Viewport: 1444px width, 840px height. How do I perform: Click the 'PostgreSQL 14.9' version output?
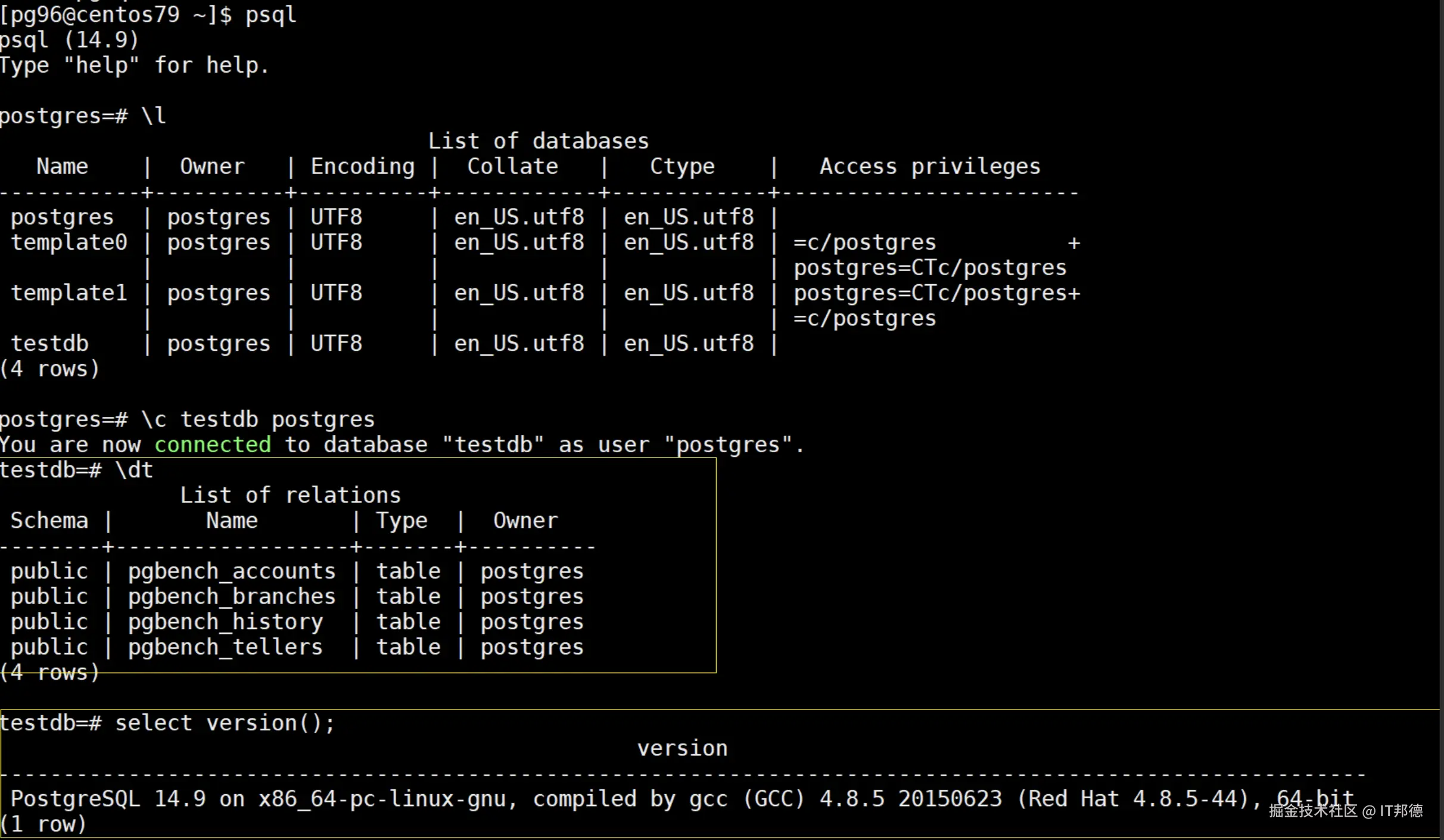108,799
